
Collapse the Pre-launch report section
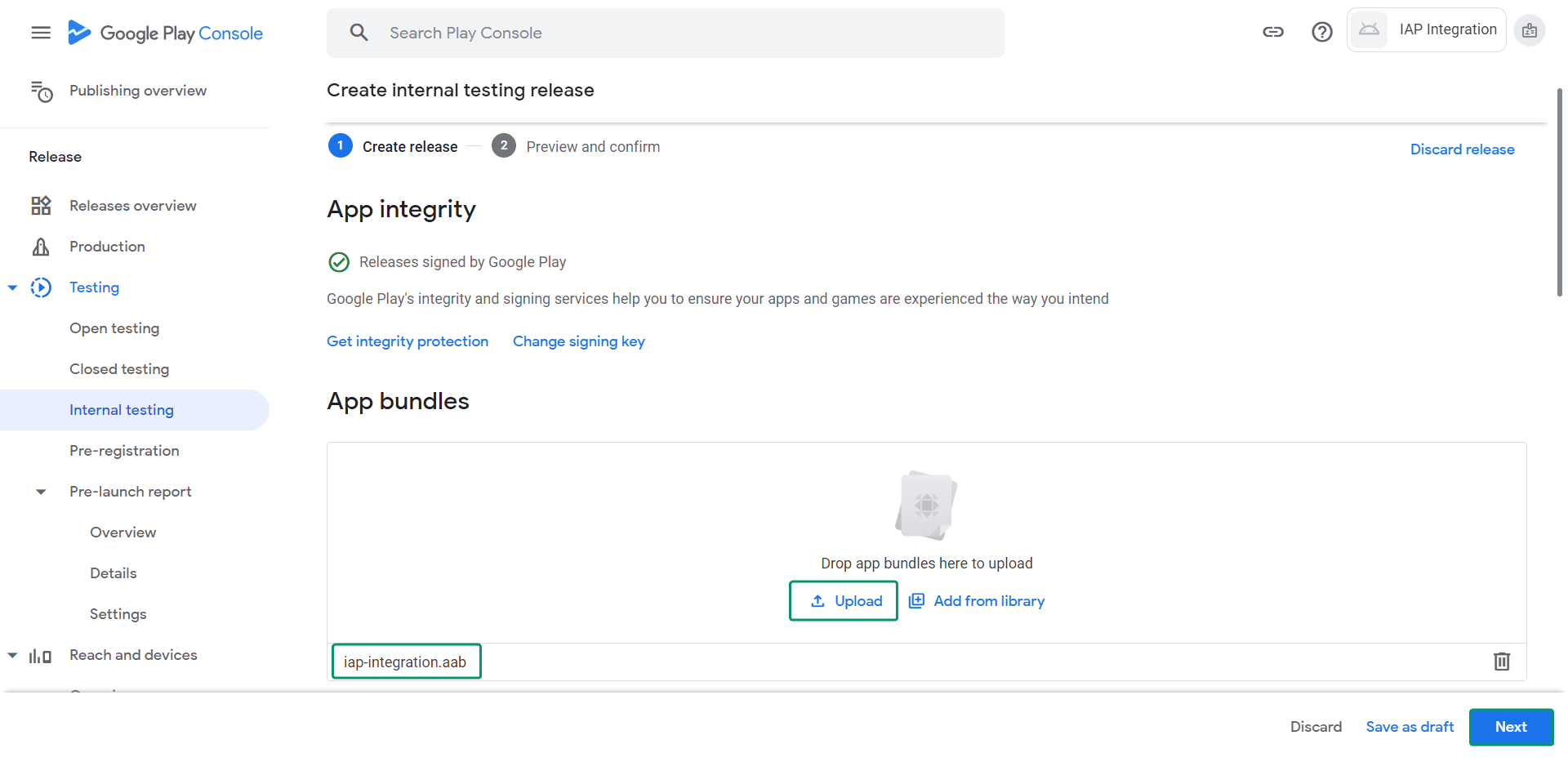point(41,492)
